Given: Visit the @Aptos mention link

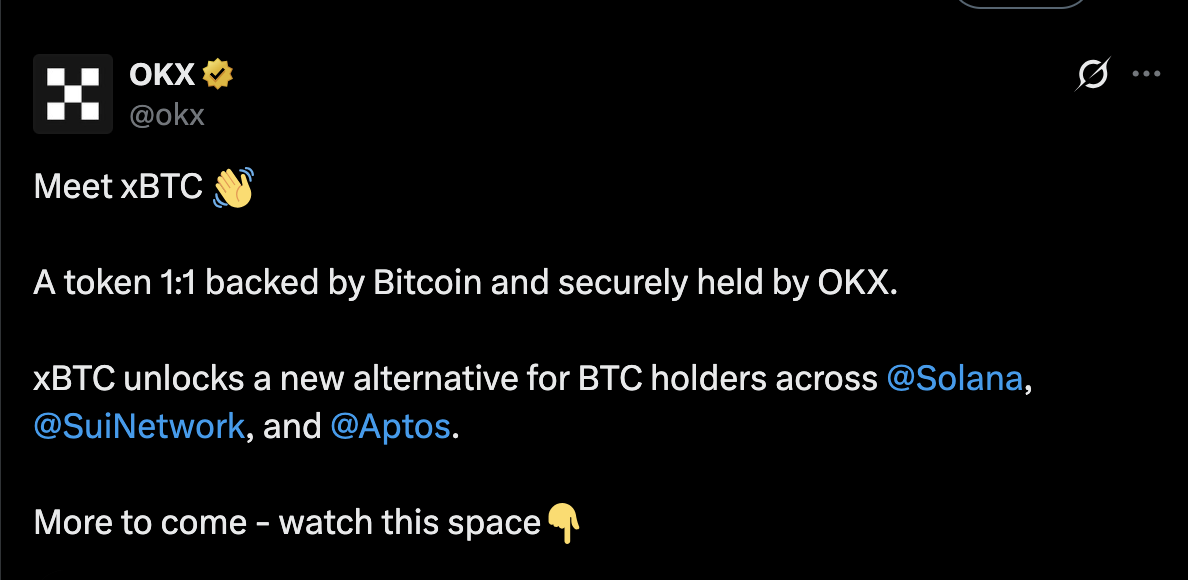Looking at the screenshot, I should point(391,427).
